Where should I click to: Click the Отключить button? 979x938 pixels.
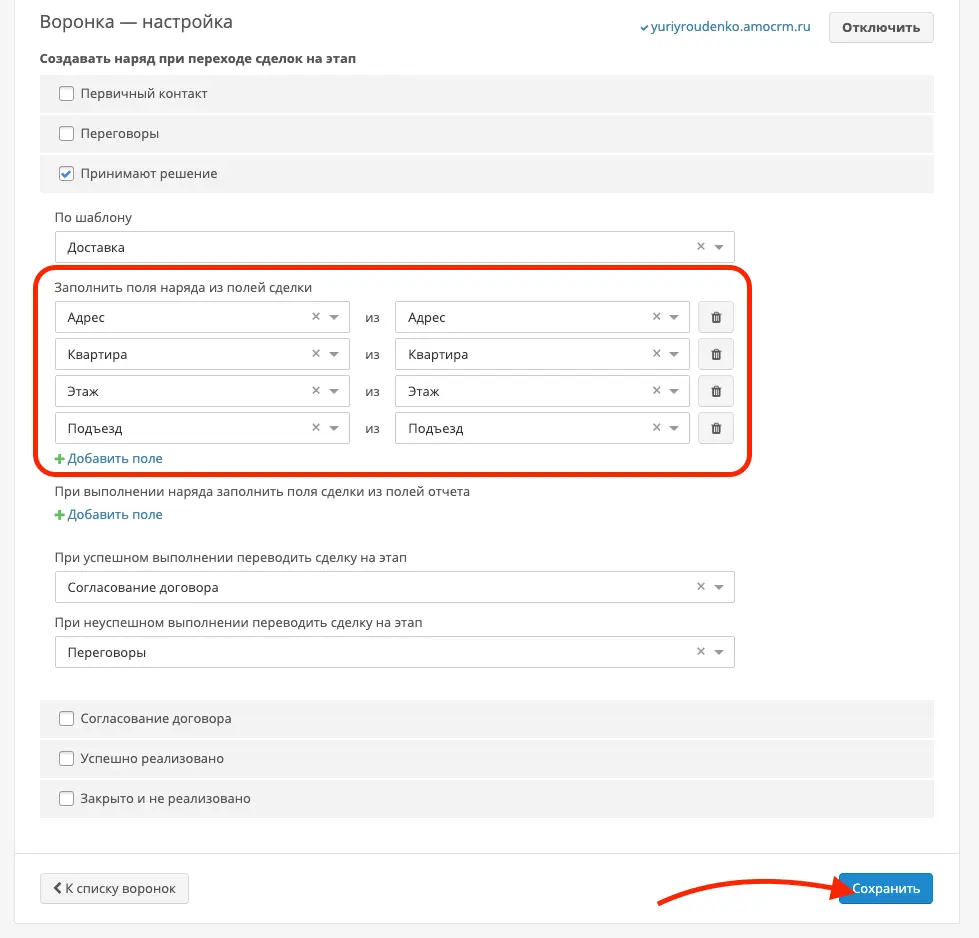point(881,27)
